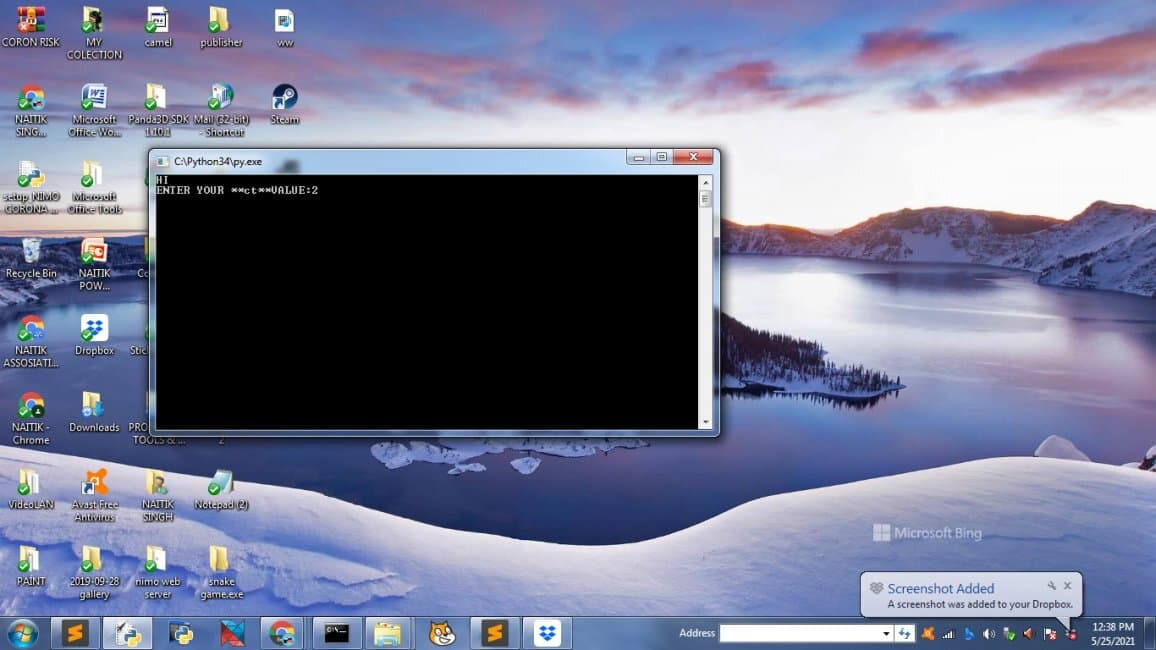Open the MY COLECTION desktop folder
1156x650 pixels.
pyautogui.click(x=94, y=32)
